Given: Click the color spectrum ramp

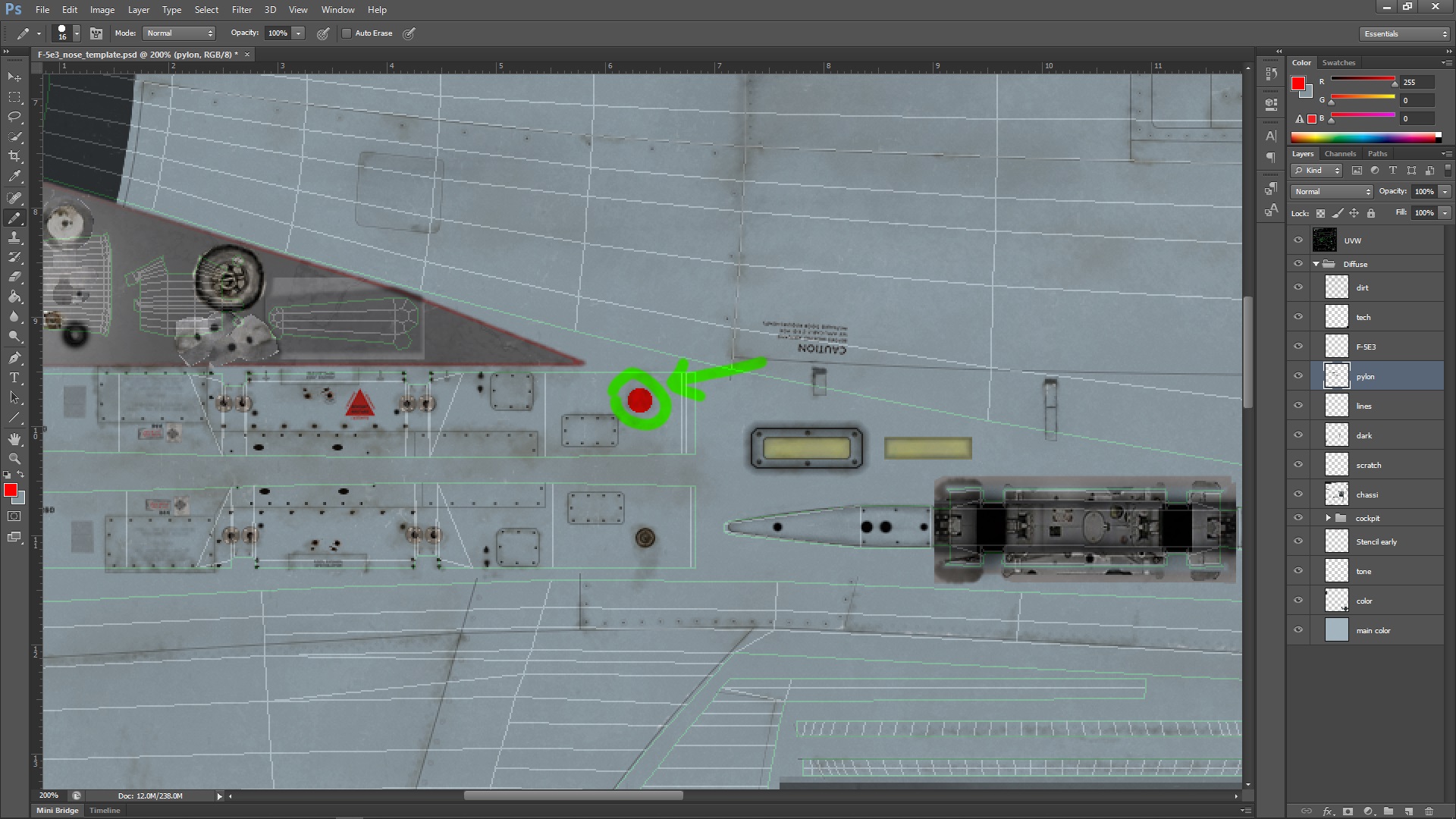Looking at the screenshot, I should (1365, 137).
